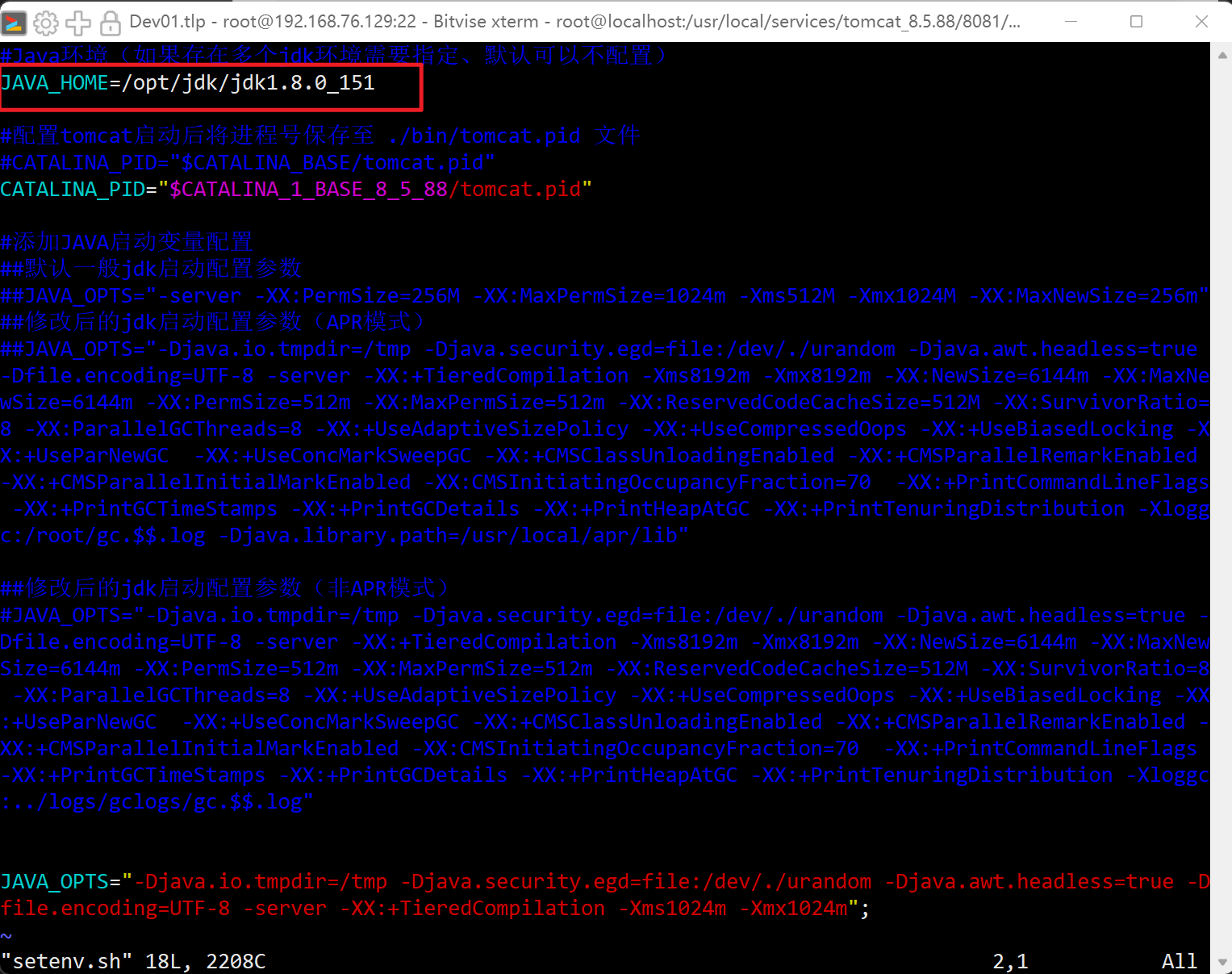Open the settings gear in title bar
Viewport: 1232px width, 974px height.
46,22
